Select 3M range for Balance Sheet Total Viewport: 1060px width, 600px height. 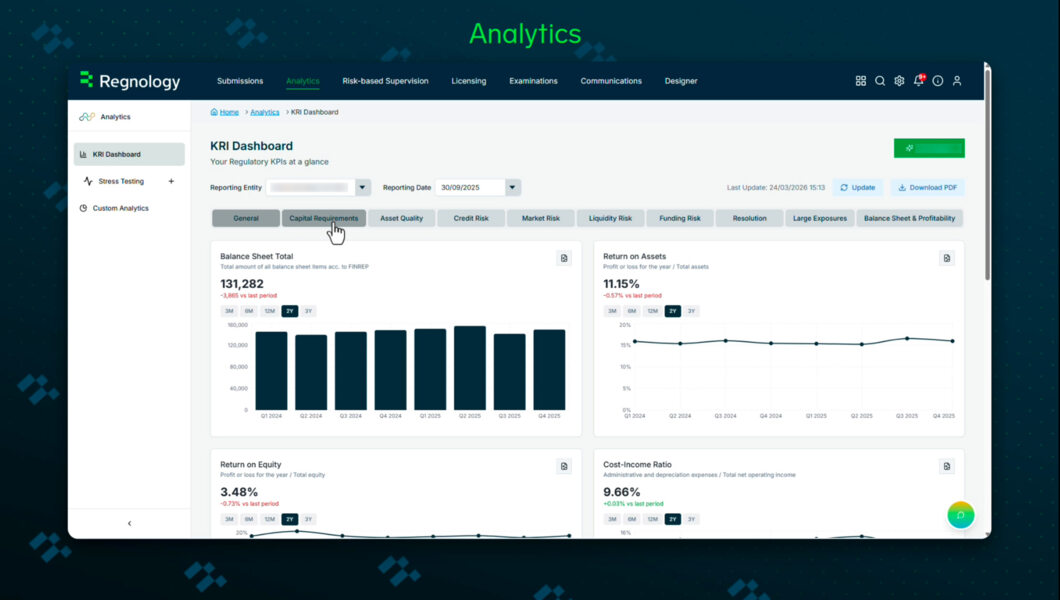[229, 311]
